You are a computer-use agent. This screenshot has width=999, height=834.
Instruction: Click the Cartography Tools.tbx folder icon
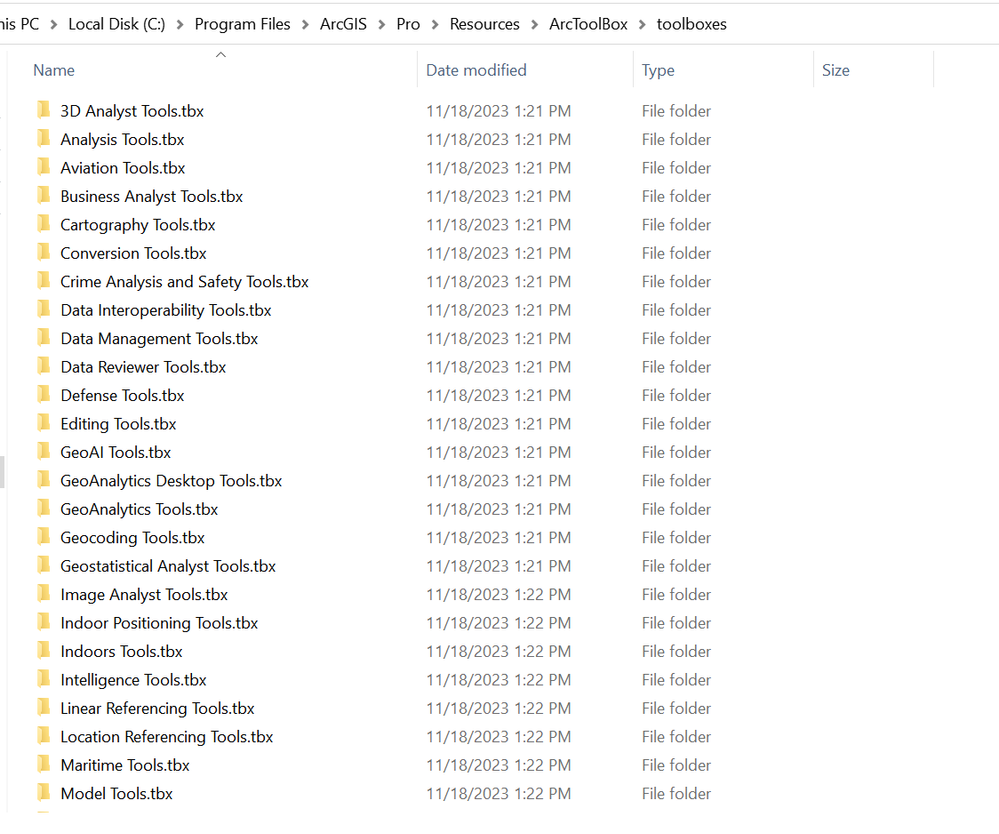pyautogui.click(x=43, y=224)
